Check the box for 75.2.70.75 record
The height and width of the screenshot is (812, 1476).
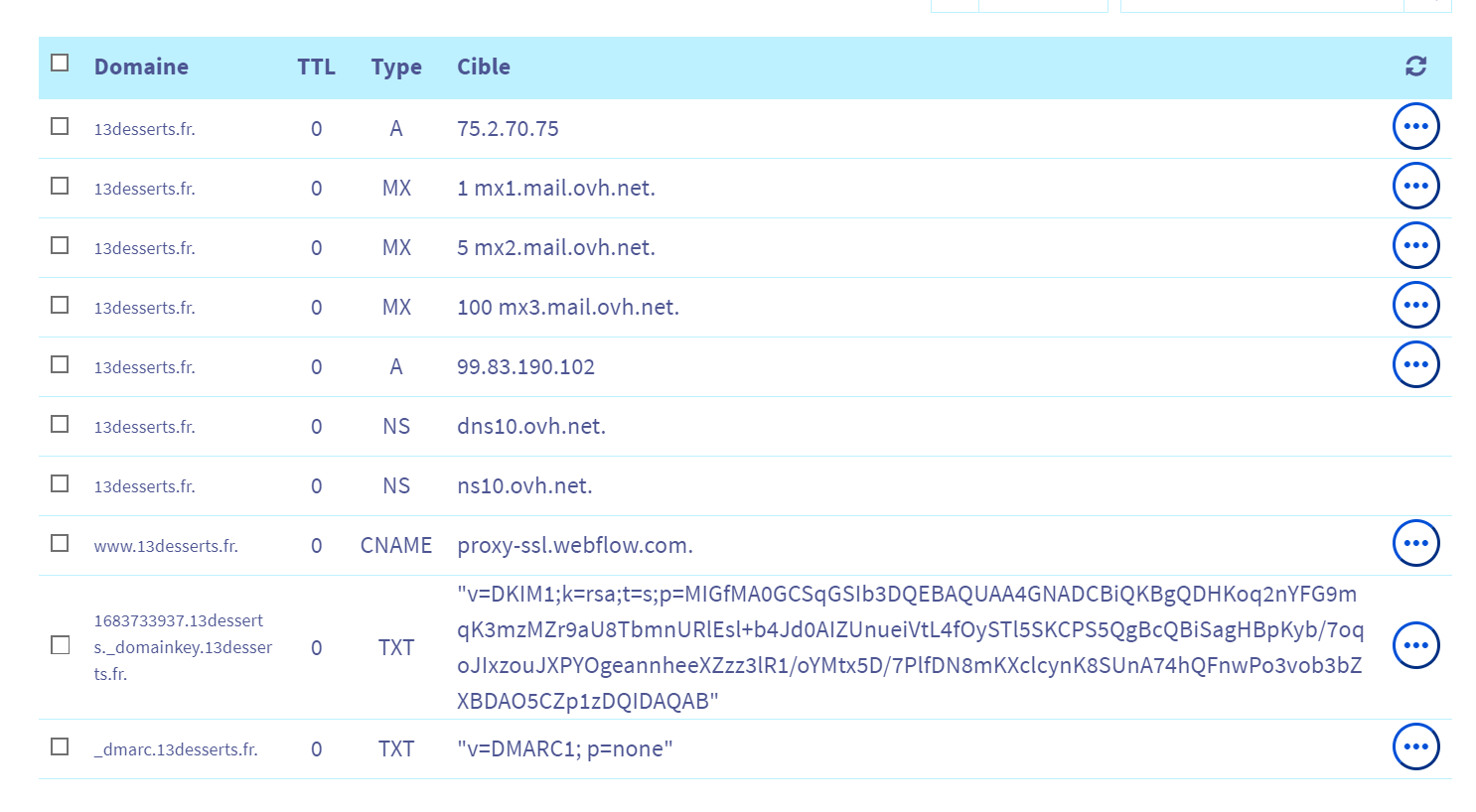click(x=60, y=127)
